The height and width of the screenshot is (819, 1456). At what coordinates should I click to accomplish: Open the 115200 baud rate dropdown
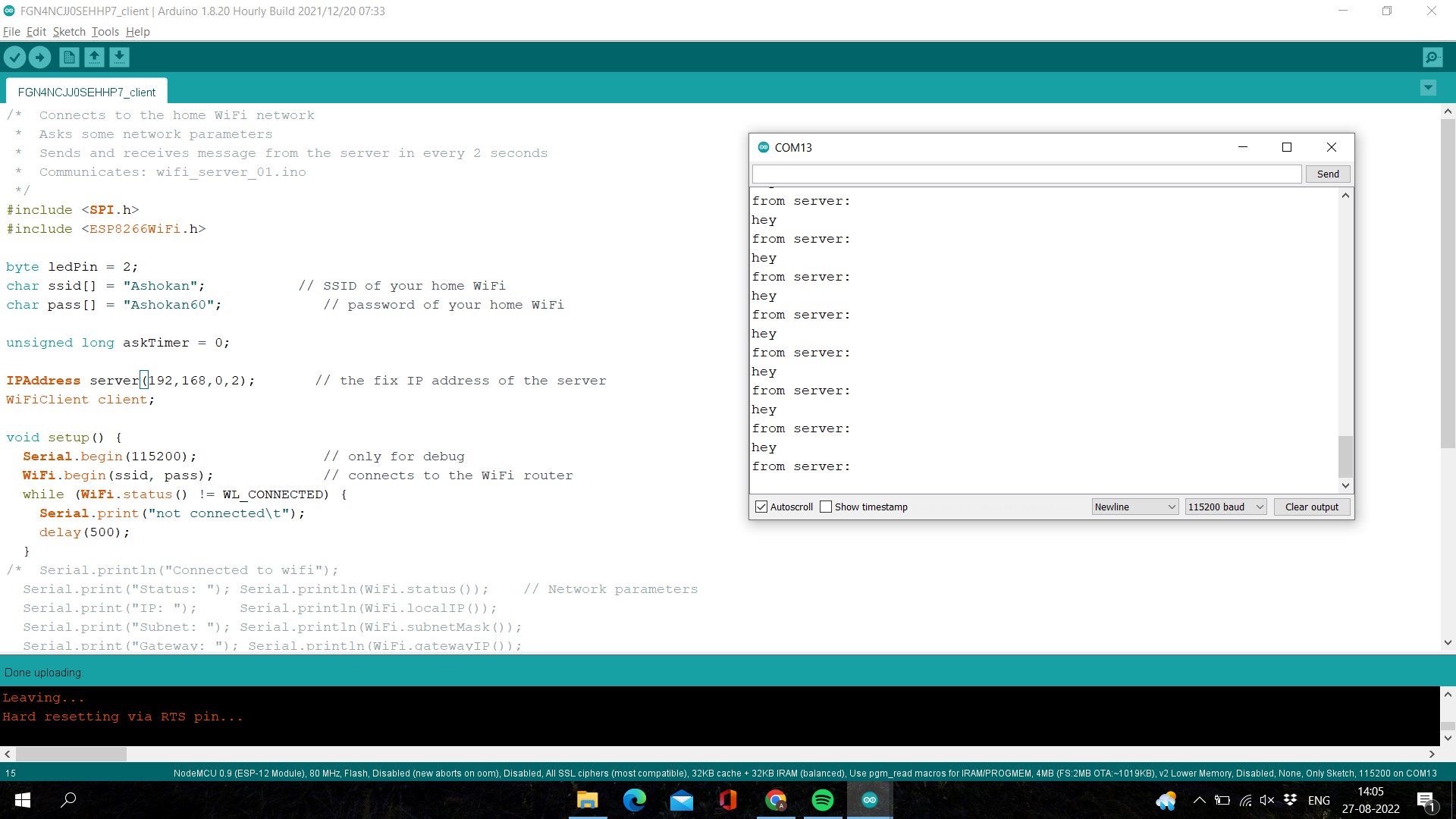[1225, 507]
